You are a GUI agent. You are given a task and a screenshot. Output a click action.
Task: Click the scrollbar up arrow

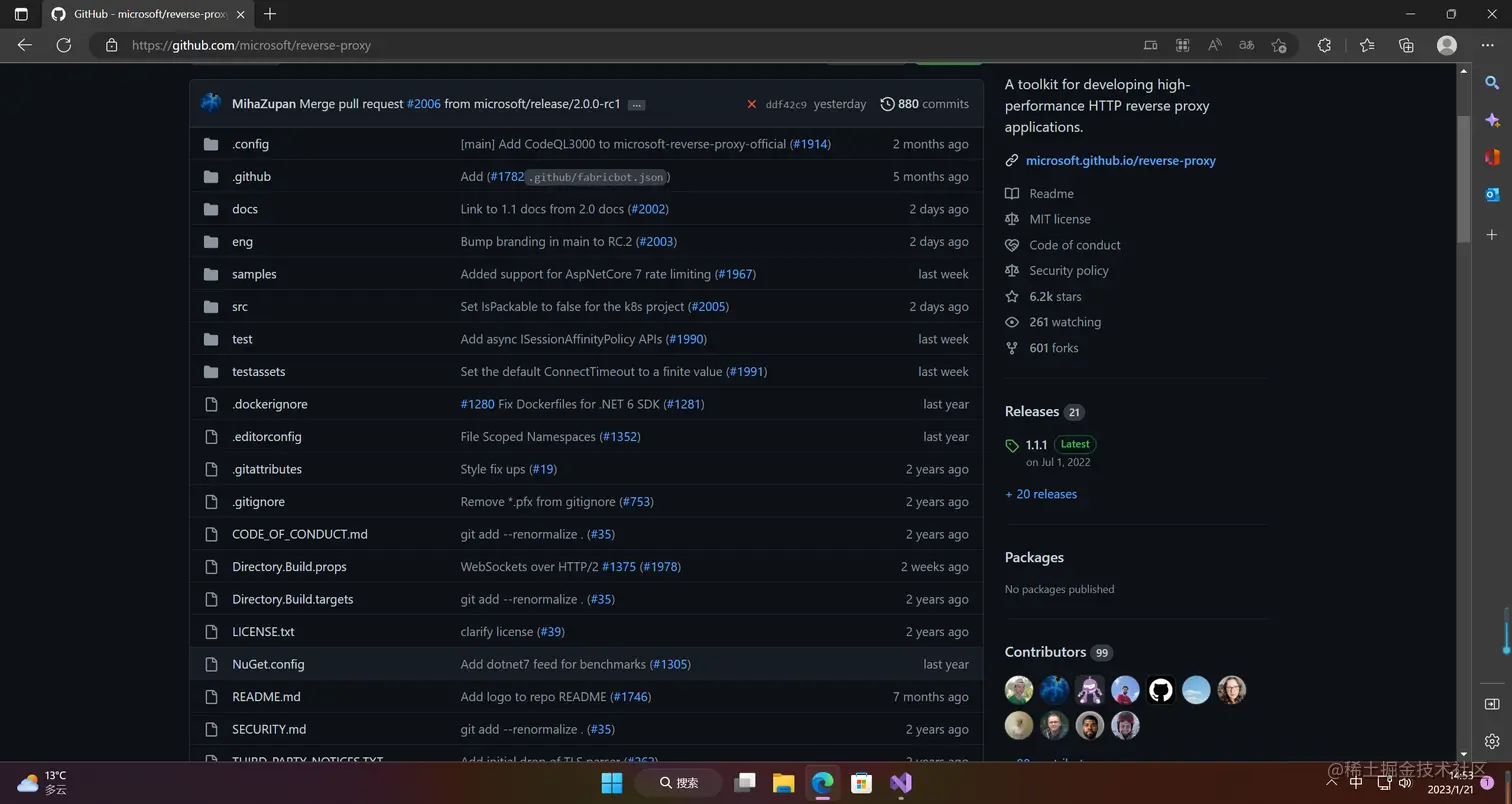point(1463,71)
